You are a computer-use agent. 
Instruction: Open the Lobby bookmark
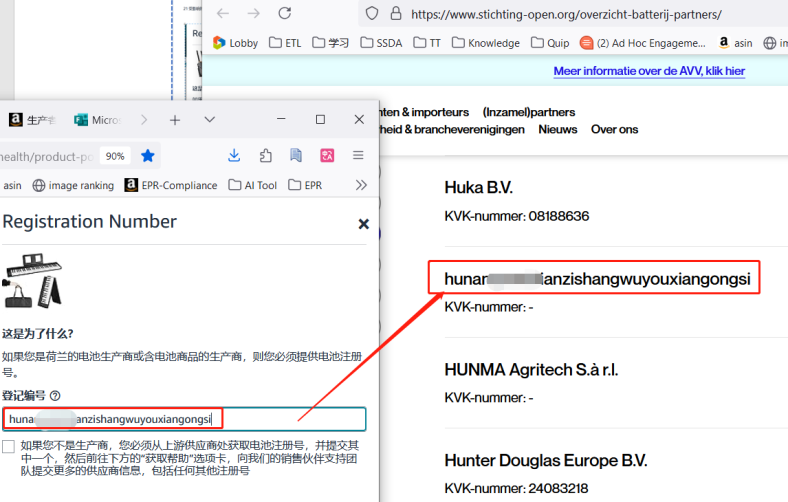coord(235,43)
